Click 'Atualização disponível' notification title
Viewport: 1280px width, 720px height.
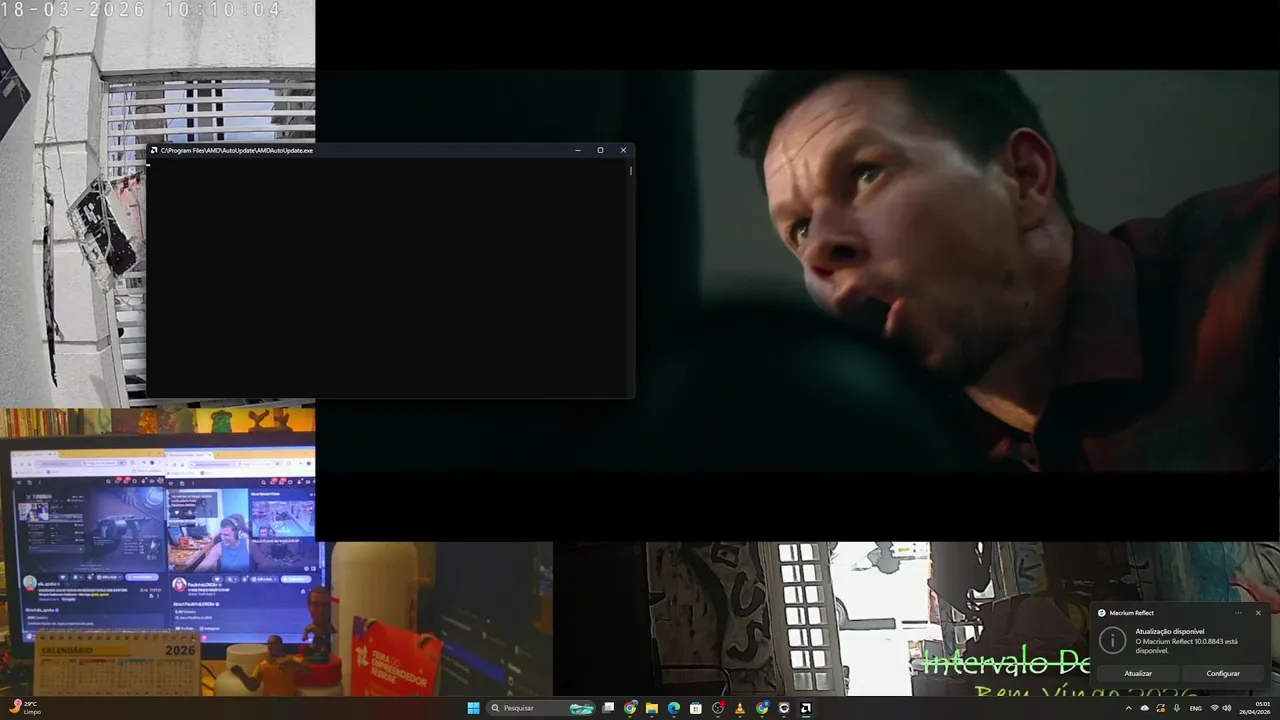pos(1170,631)
